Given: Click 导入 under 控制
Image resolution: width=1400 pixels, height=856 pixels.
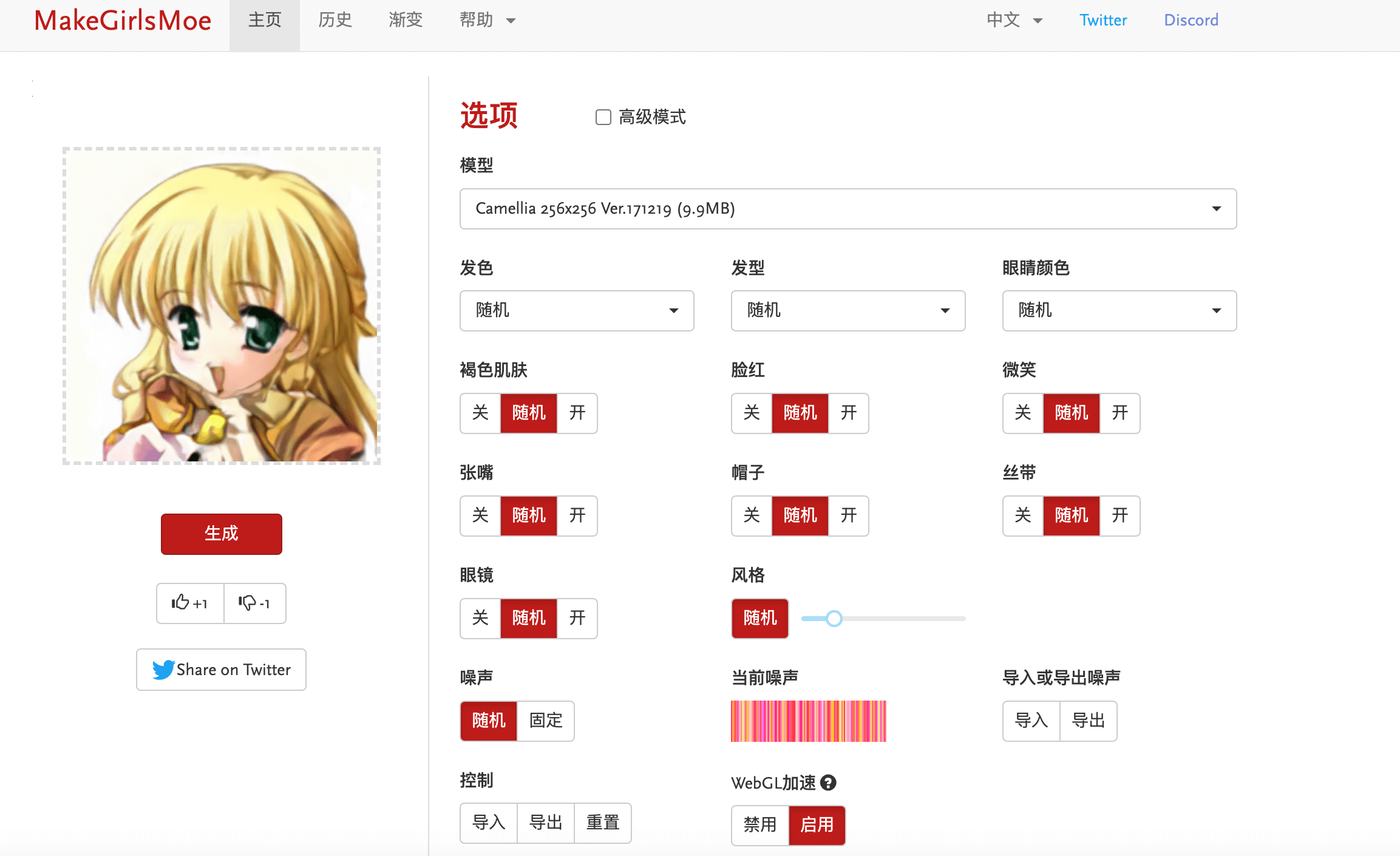Looking at the screenshot, I should point(489,823).
